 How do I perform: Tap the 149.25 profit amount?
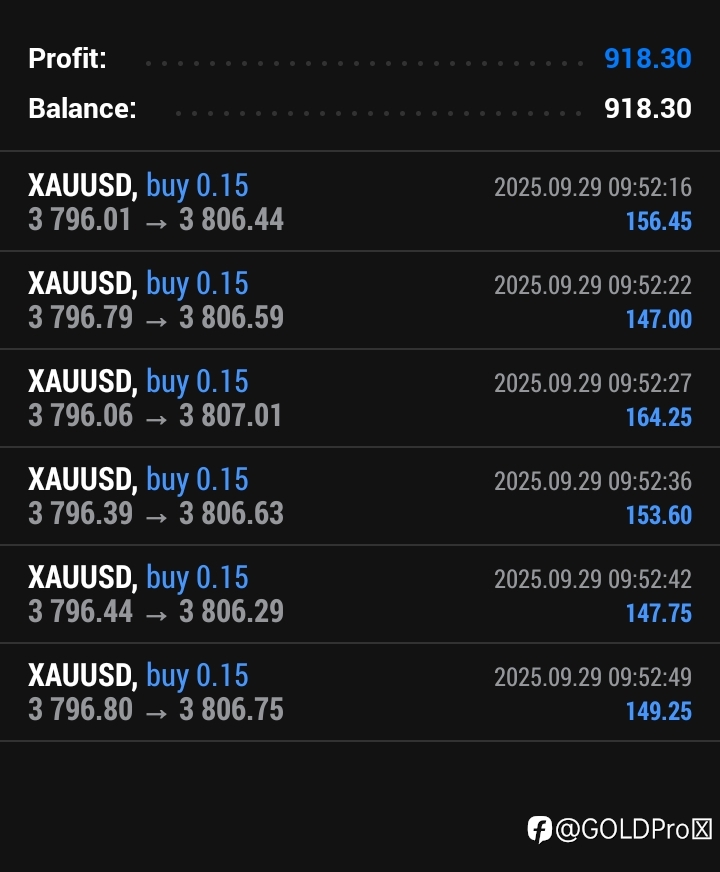click(x=658, y=711)
